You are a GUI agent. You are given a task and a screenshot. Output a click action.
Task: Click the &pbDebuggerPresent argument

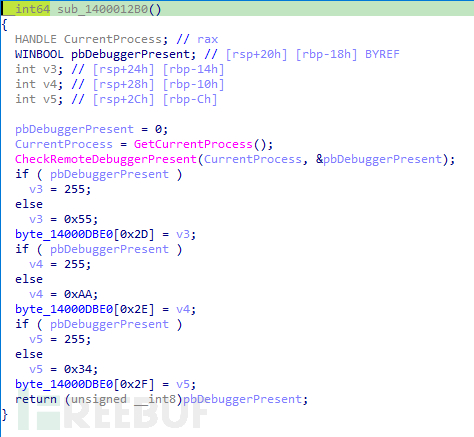click(379, 159)
